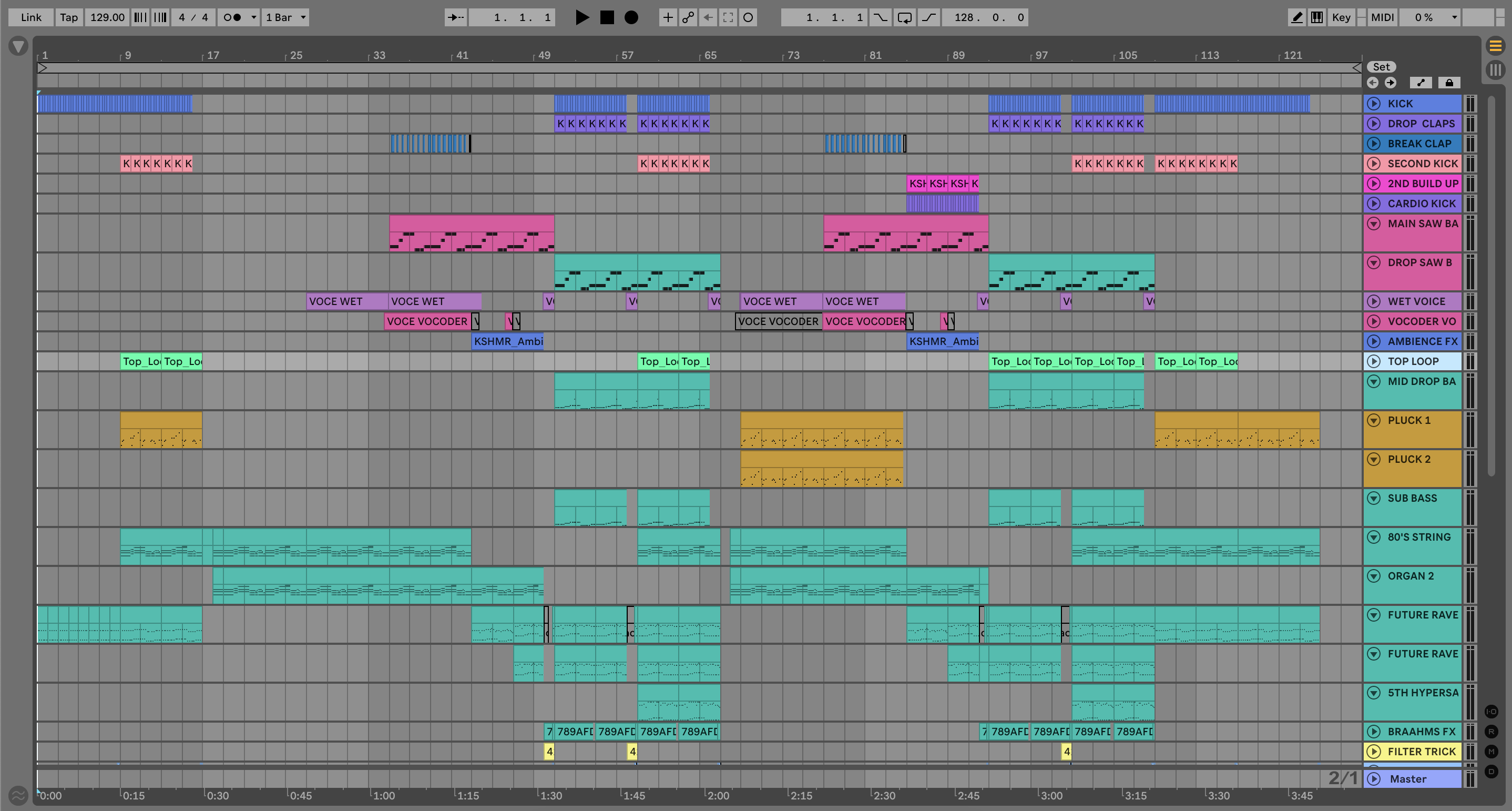Enable MIDI Arrangement Overdub plus icon
Screen dimensions: 1512x811
668,17
